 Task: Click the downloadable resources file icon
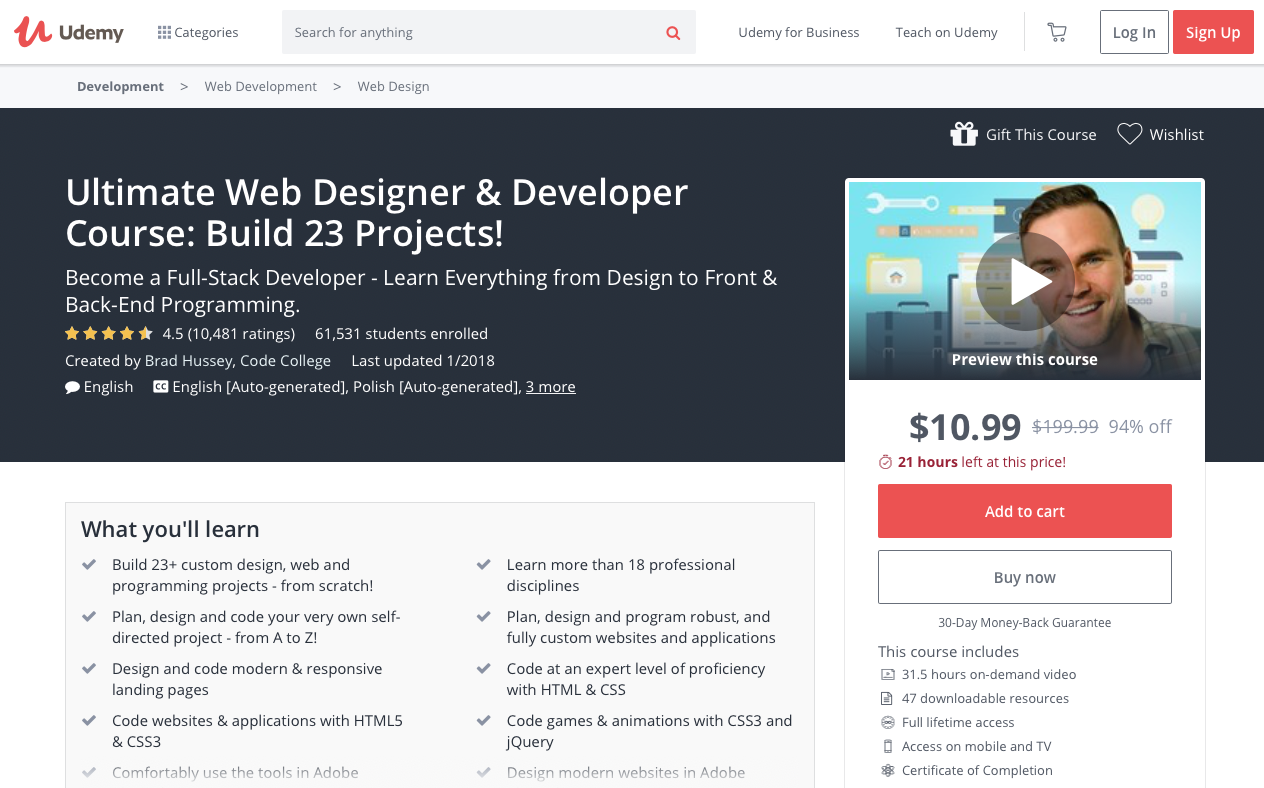click(x=887, y=699)
